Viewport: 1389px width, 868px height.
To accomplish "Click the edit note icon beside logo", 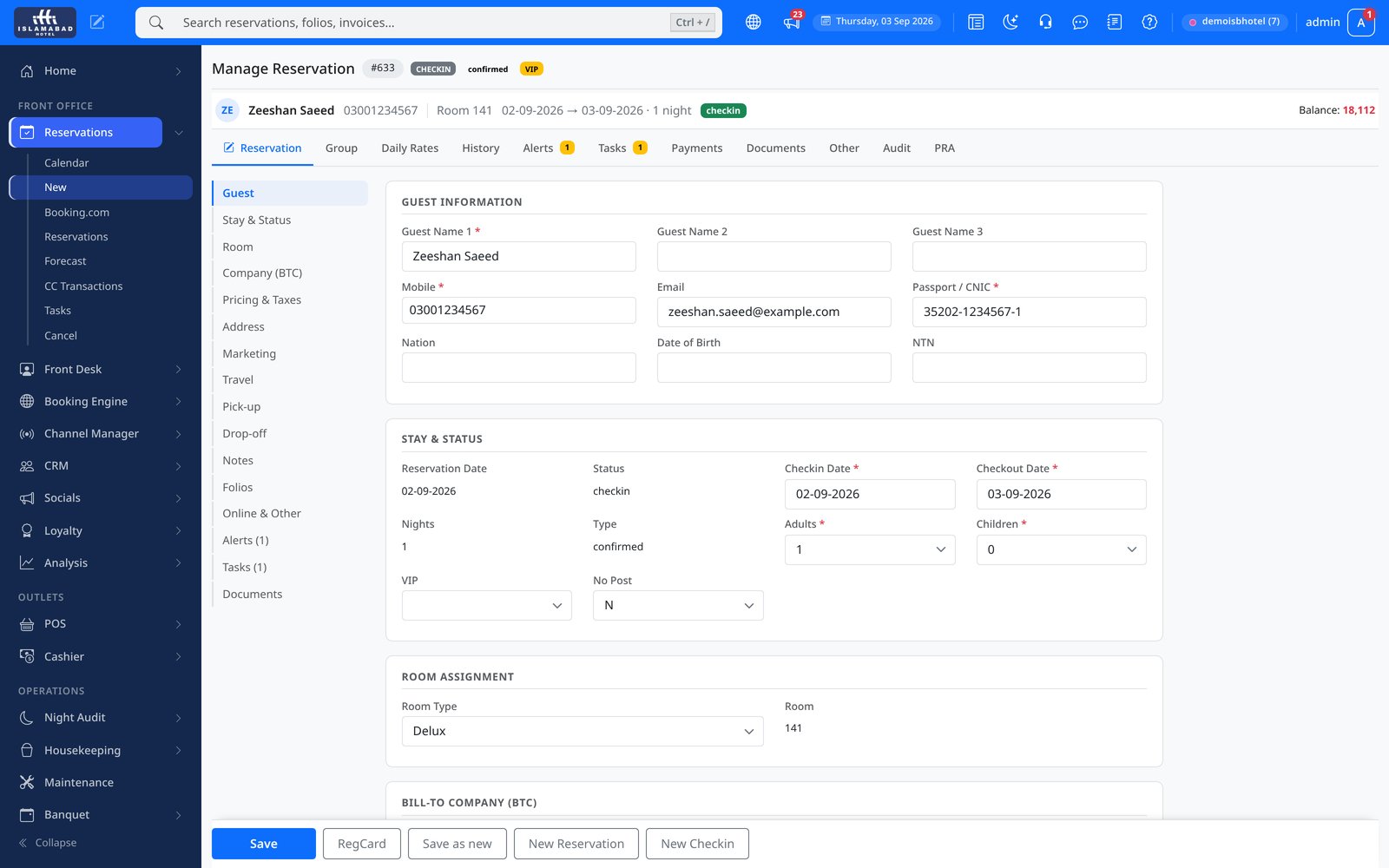I will point(97,23).
